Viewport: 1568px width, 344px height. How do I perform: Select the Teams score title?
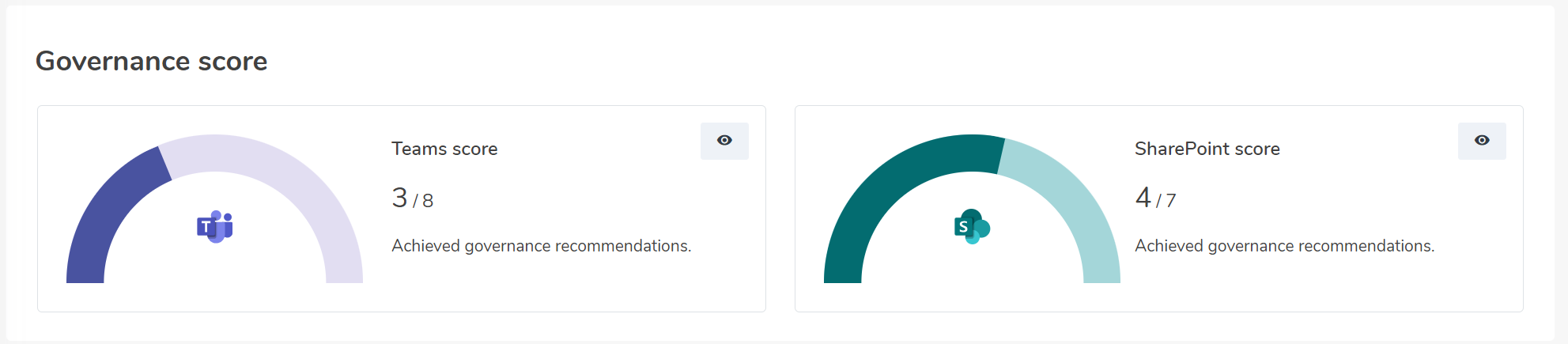(x=444, y=149)
